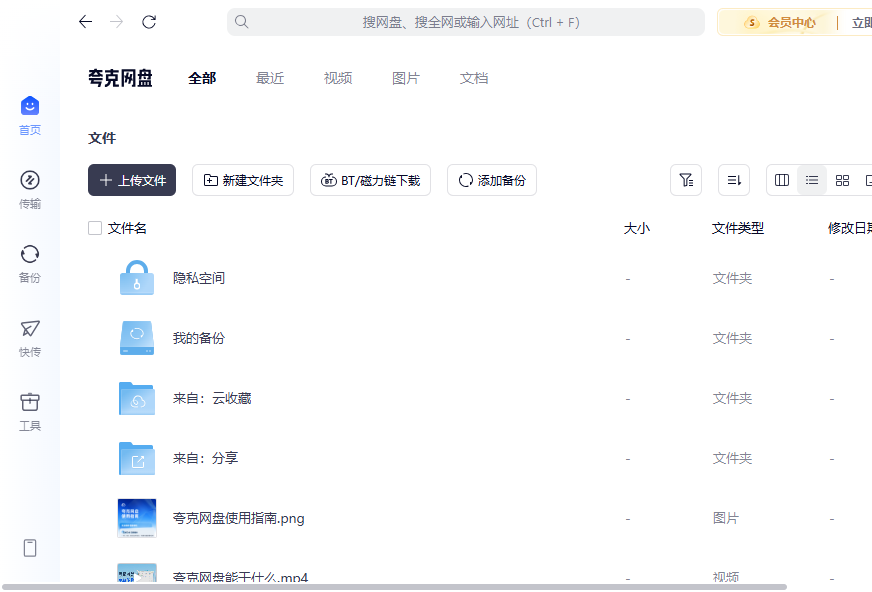
Task: Switch to the 全部 tab
Action: (x=202, y=78)
